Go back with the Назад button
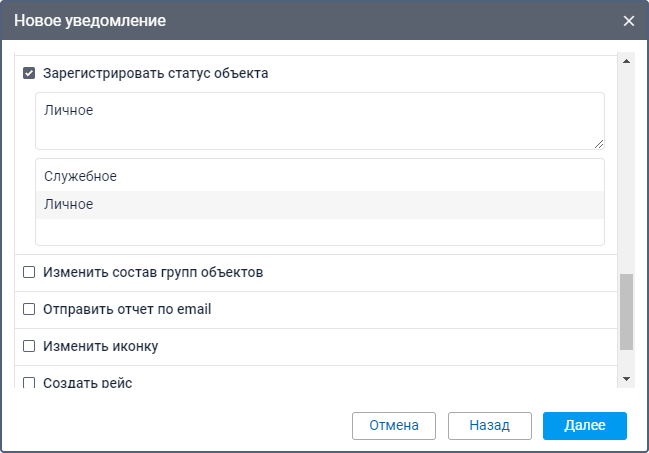Viewport: 649px width, 453px height. pyautogui.click(x=489, y=425)
